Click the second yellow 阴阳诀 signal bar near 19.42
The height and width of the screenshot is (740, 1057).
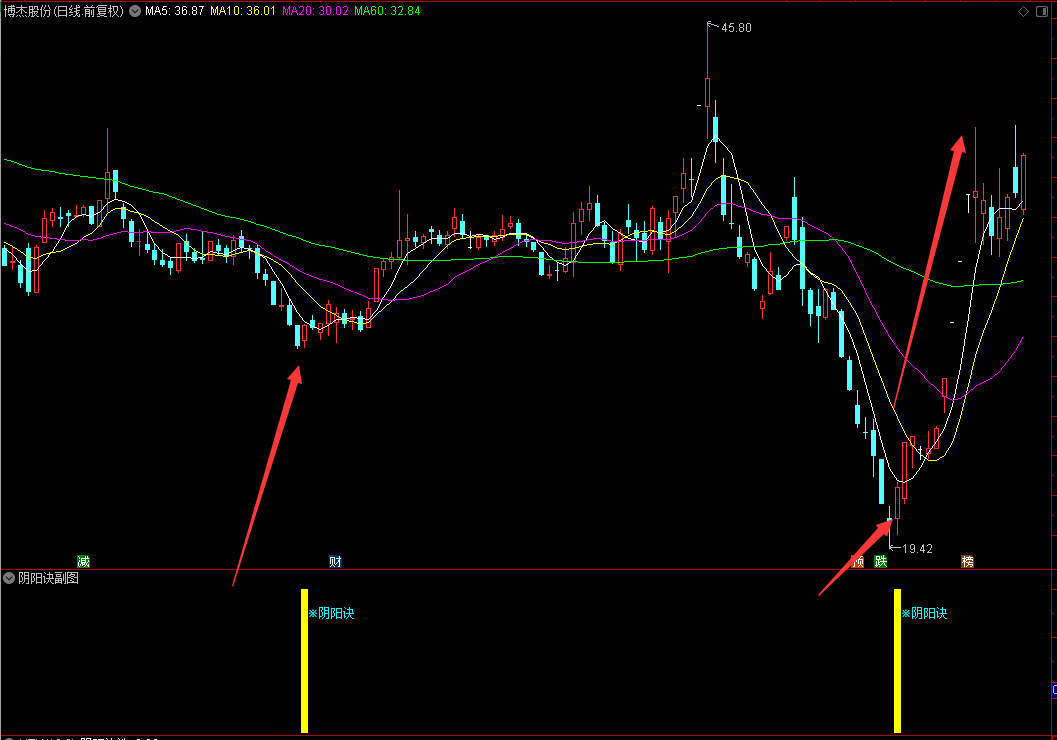897,660
